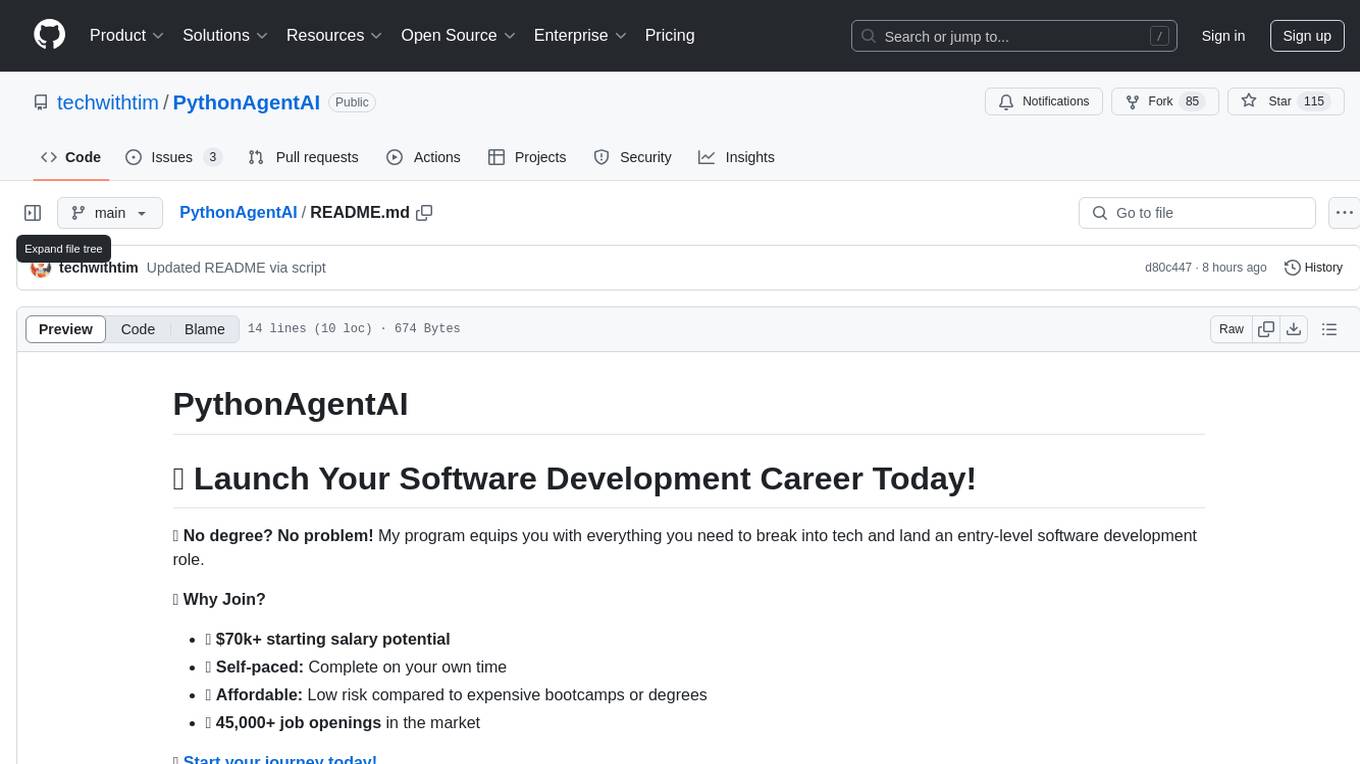Open the Pricing page

(x=670, y=35)
